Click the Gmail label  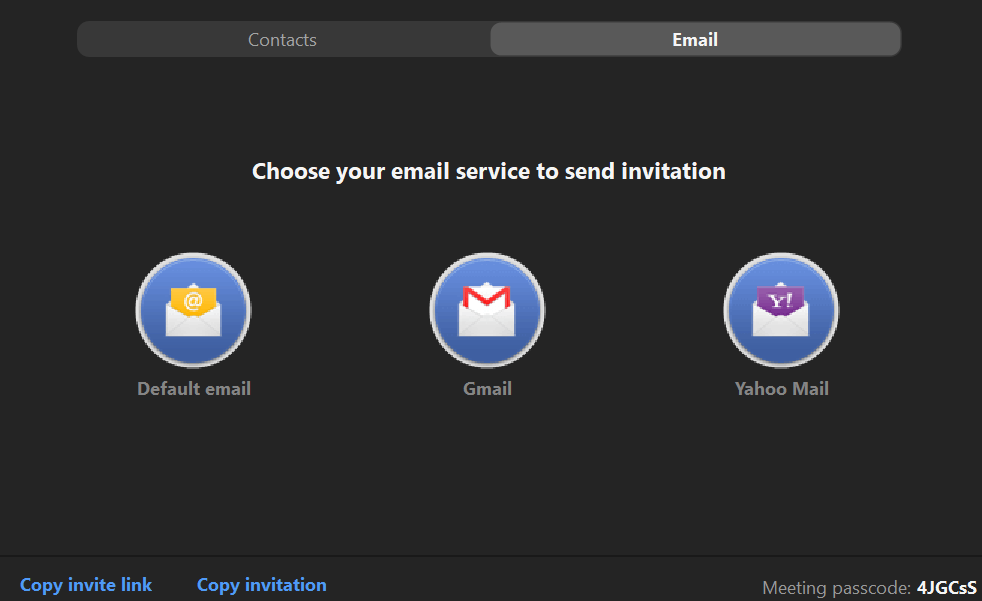click(x=487, y=389)
